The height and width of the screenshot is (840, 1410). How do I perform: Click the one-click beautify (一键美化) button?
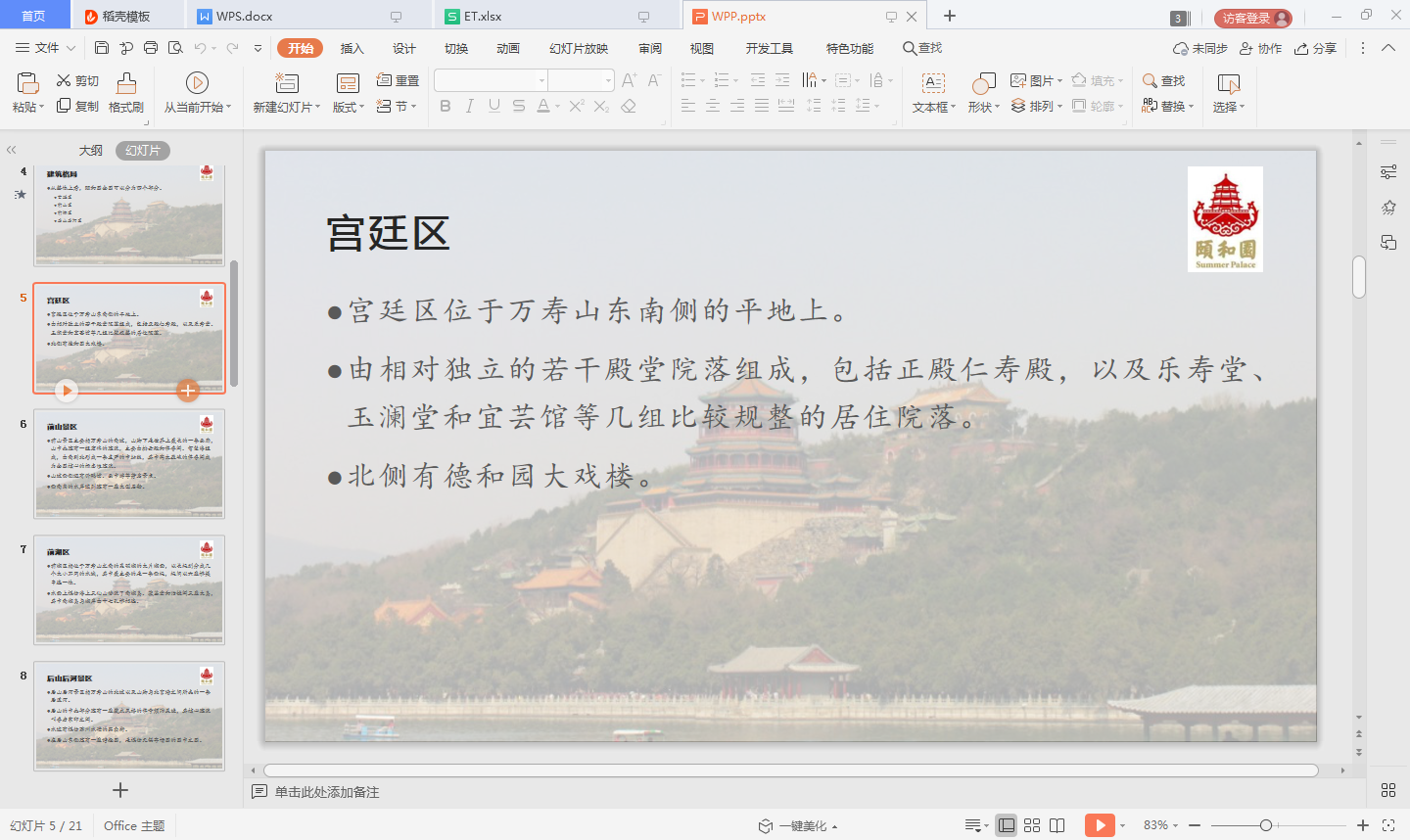797,825
